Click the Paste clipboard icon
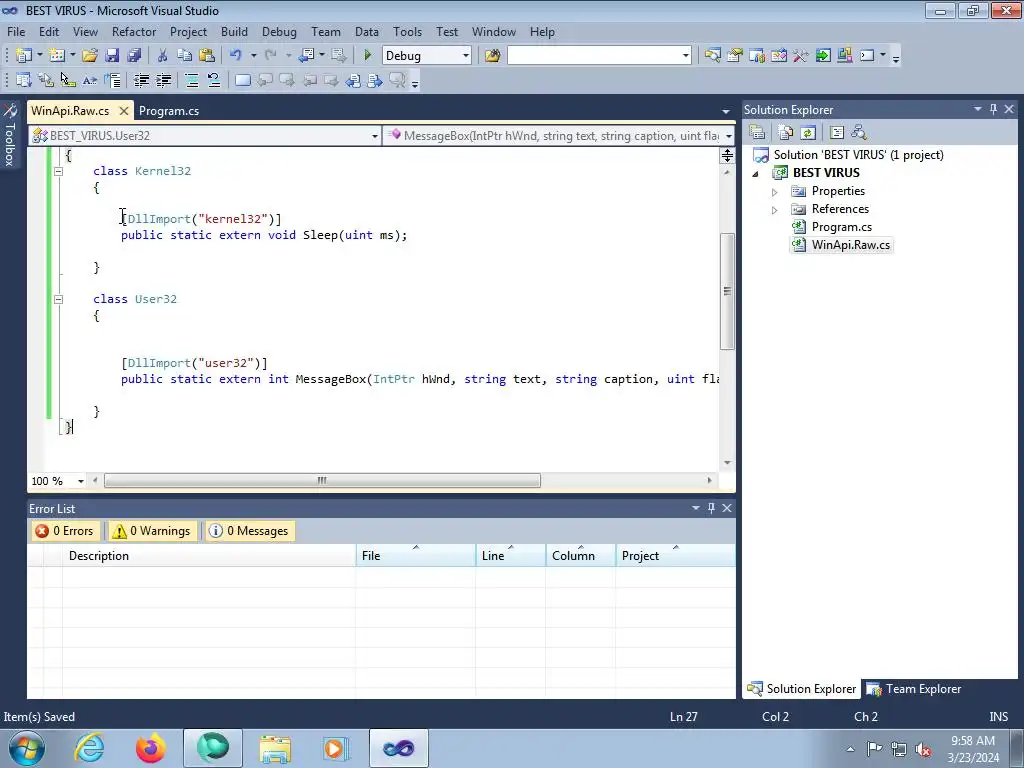Screen dimensions: 1024x768 [207, 56]
